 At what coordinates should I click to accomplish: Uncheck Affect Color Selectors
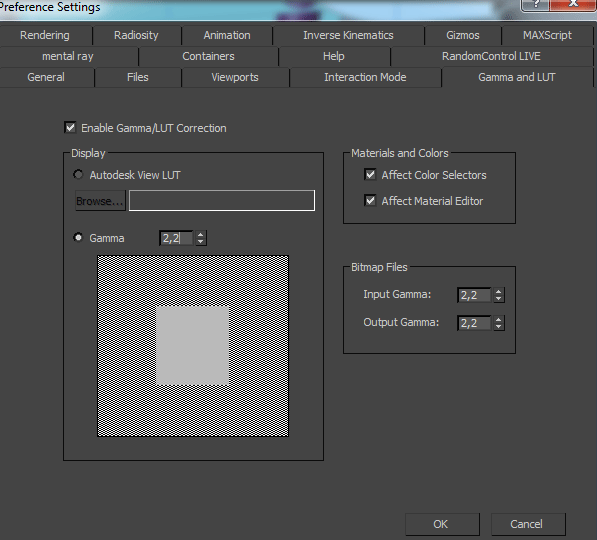pyautogui.click(x=370, y=174)
